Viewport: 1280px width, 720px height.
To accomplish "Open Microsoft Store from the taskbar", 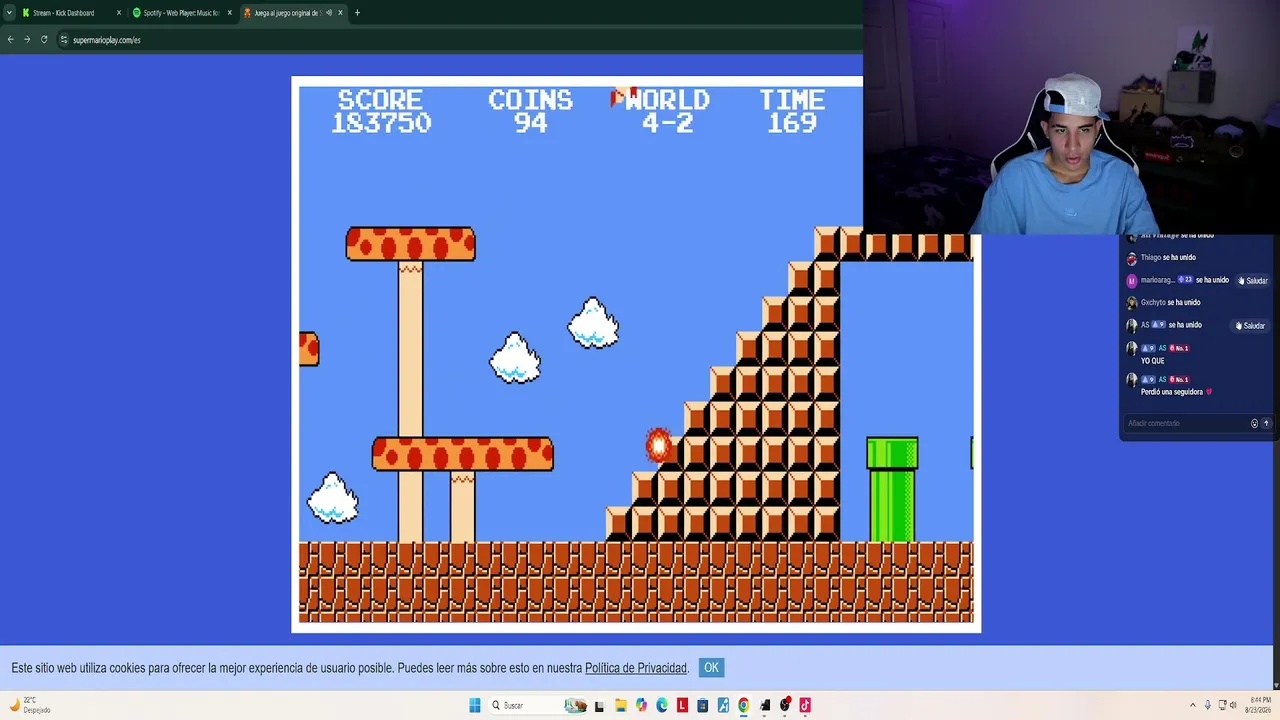I will click(x=703, y=705).
